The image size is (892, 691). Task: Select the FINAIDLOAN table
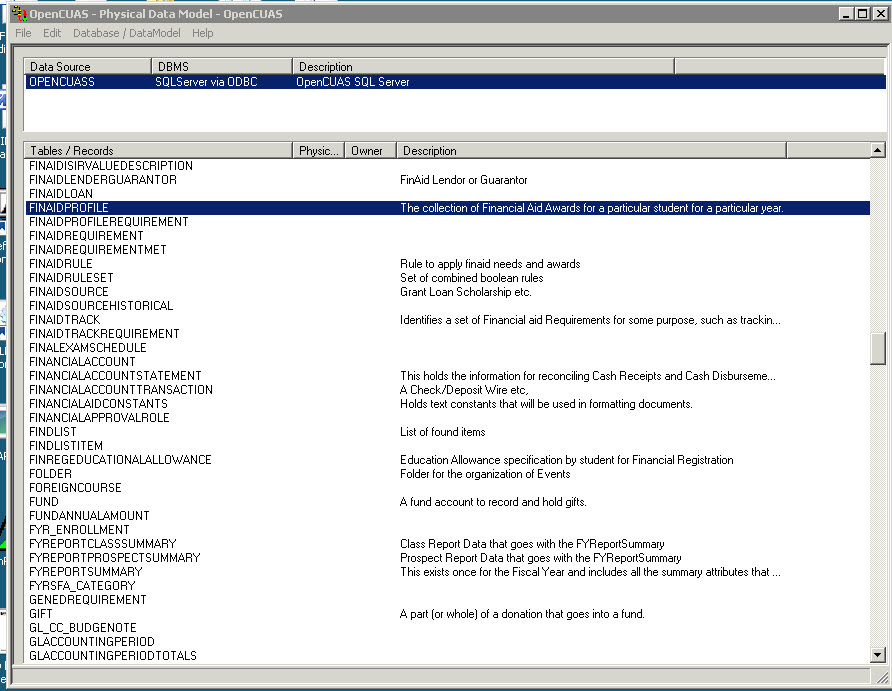click(x=61, y=194)
